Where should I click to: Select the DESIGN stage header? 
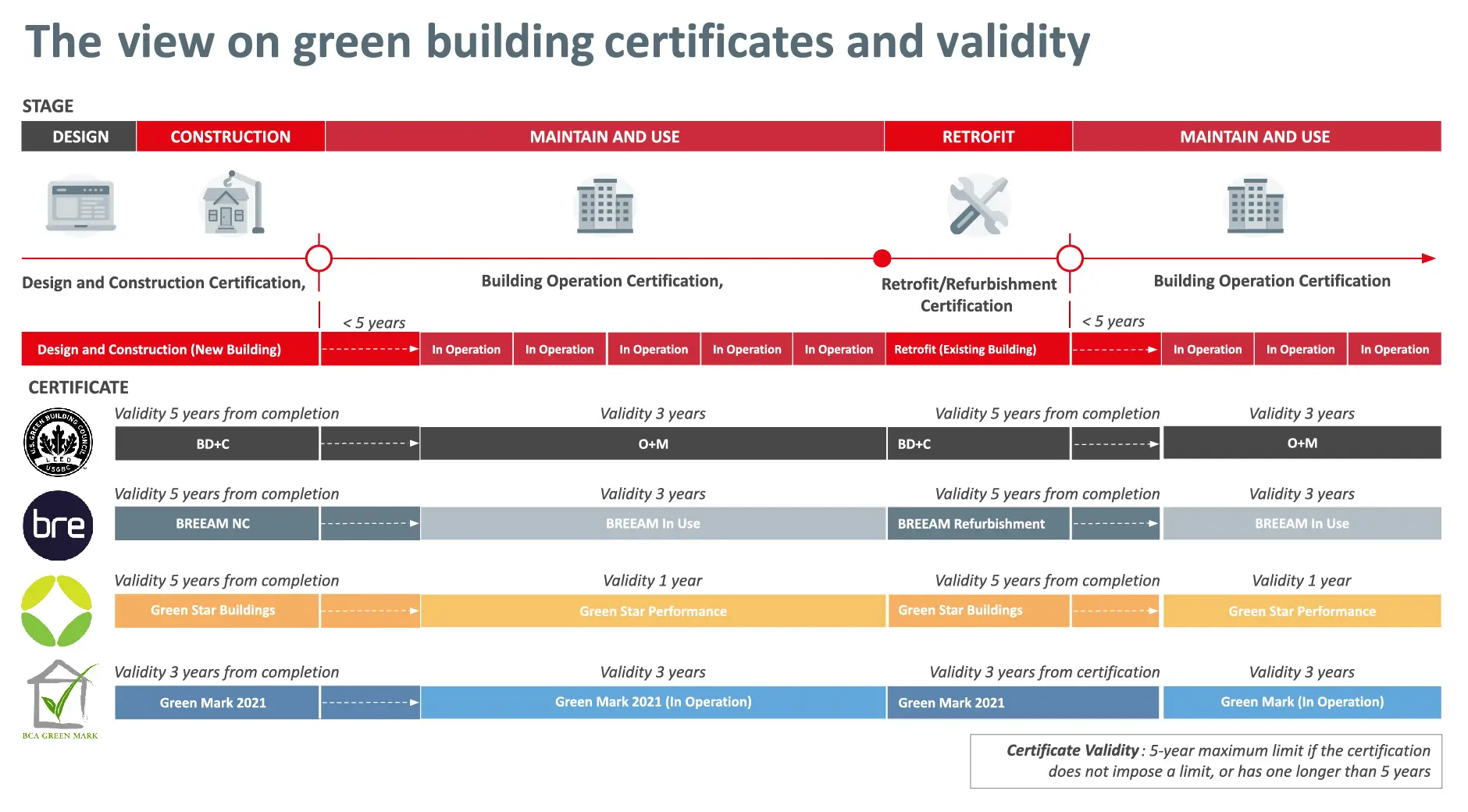point(79,137)
